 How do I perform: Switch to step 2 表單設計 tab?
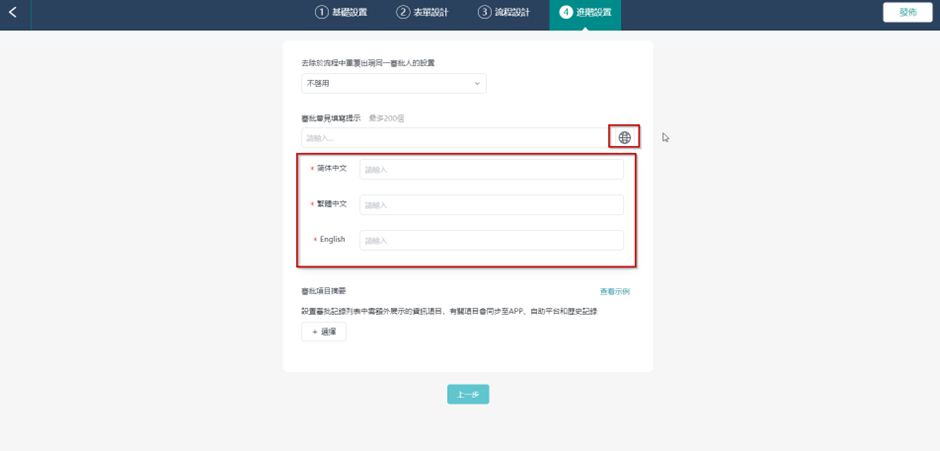tap(422, 13)
